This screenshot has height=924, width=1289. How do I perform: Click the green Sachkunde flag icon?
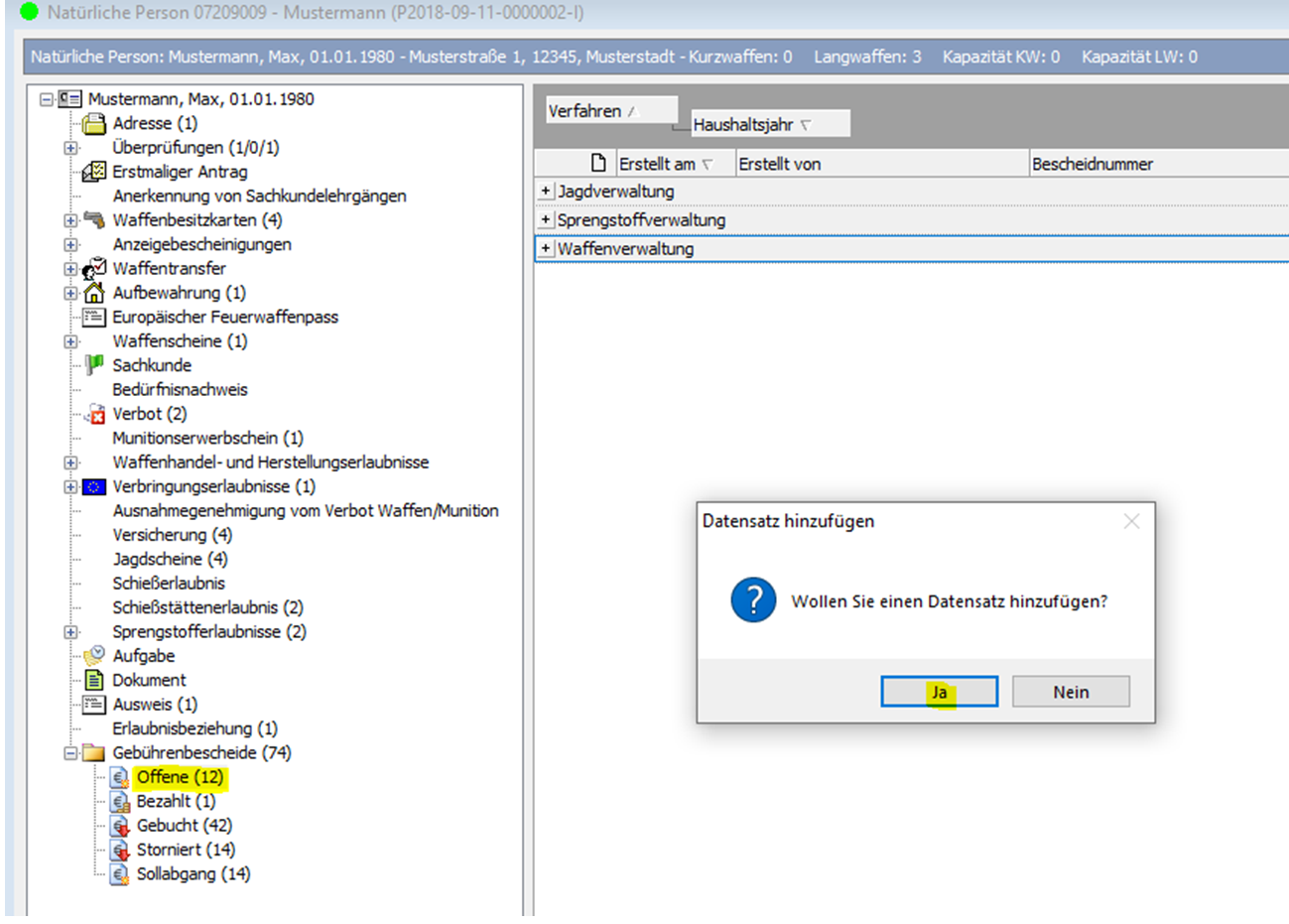94,365
